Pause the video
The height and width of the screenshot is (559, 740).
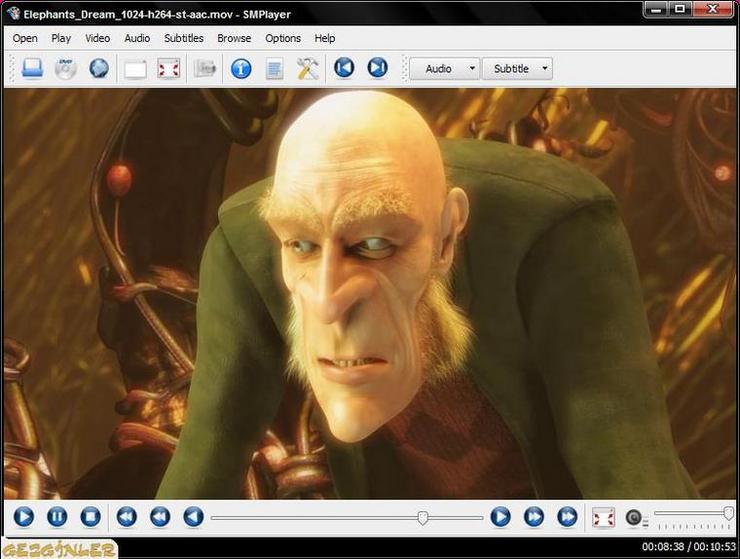coord(57,517)
